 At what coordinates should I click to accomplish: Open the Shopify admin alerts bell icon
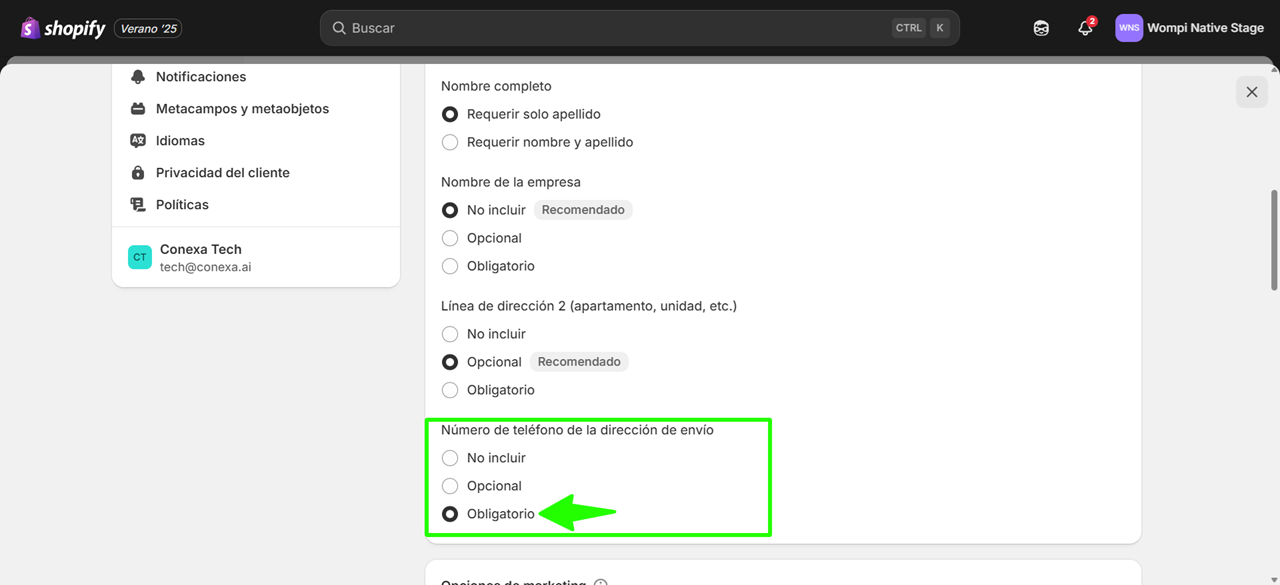coord(1085,27)
